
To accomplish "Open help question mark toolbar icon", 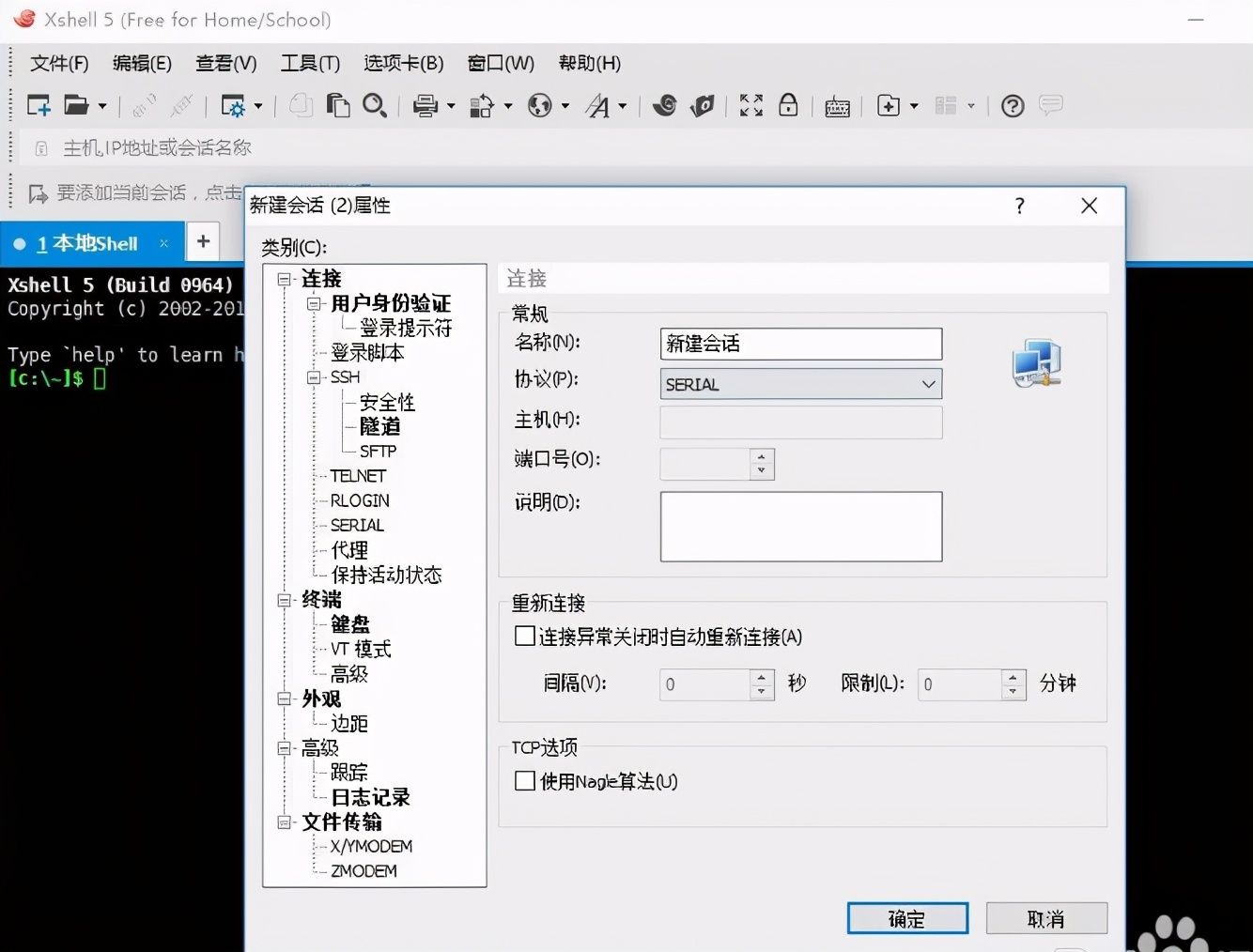I will (x=1012, y=105).
